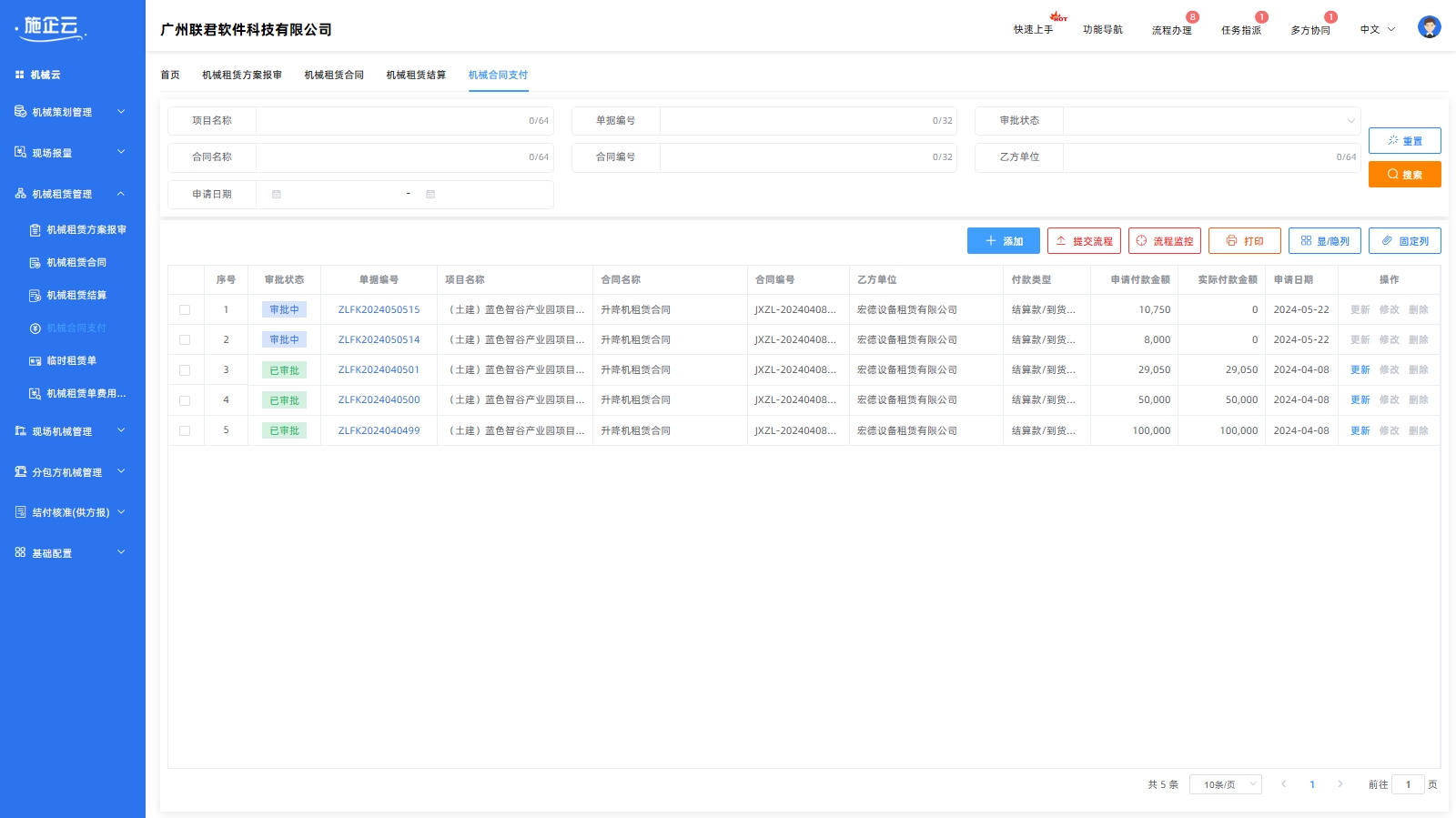
Task: Expand the 结付核准(供方报) menu
Action: coord(121,511)
